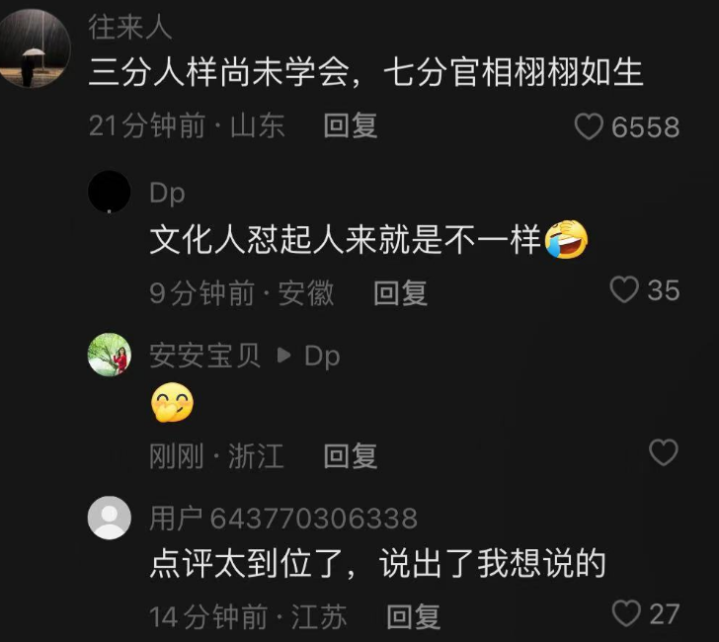Tap the blushing hand-over-mouth emoji
The image size is (719, 642).
click(x=172, y=402)
